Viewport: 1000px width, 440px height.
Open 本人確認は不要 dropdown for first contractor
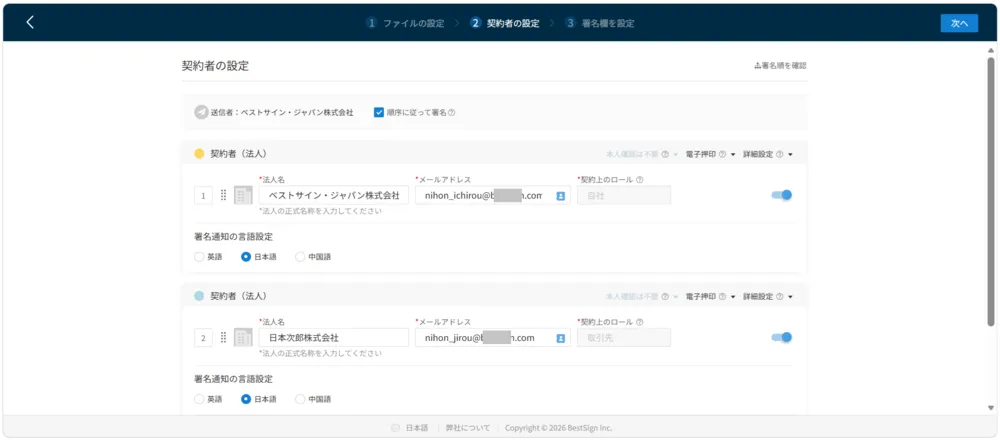tap(642, 154)
